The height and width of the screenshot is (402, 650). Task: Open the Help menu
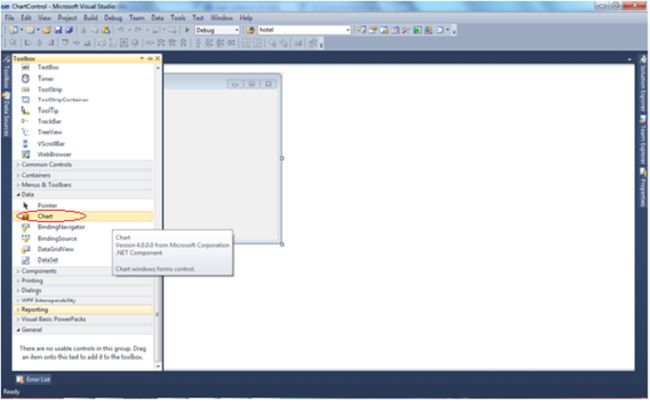246,18
